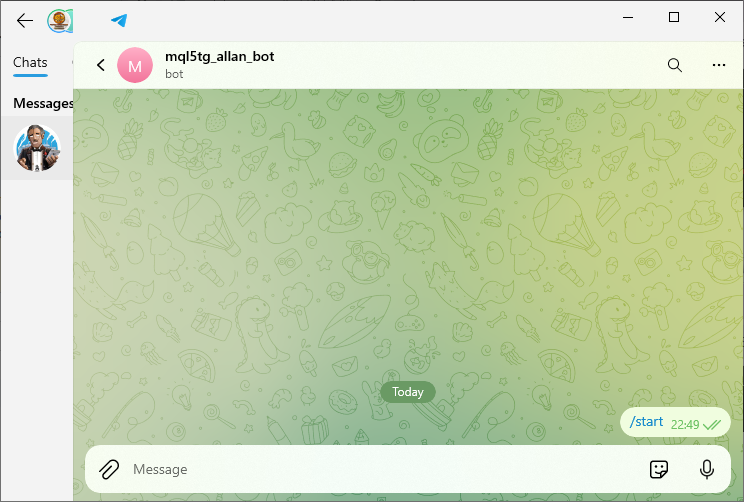Open the community logo icon in title bar
This screenshot has height=502, width=744.
pos(60,21)
